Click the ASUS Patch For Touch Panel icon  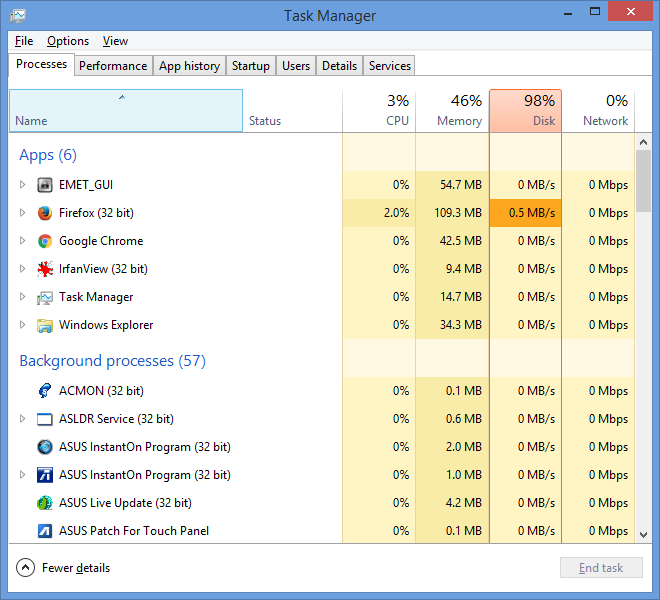[45, 531]
